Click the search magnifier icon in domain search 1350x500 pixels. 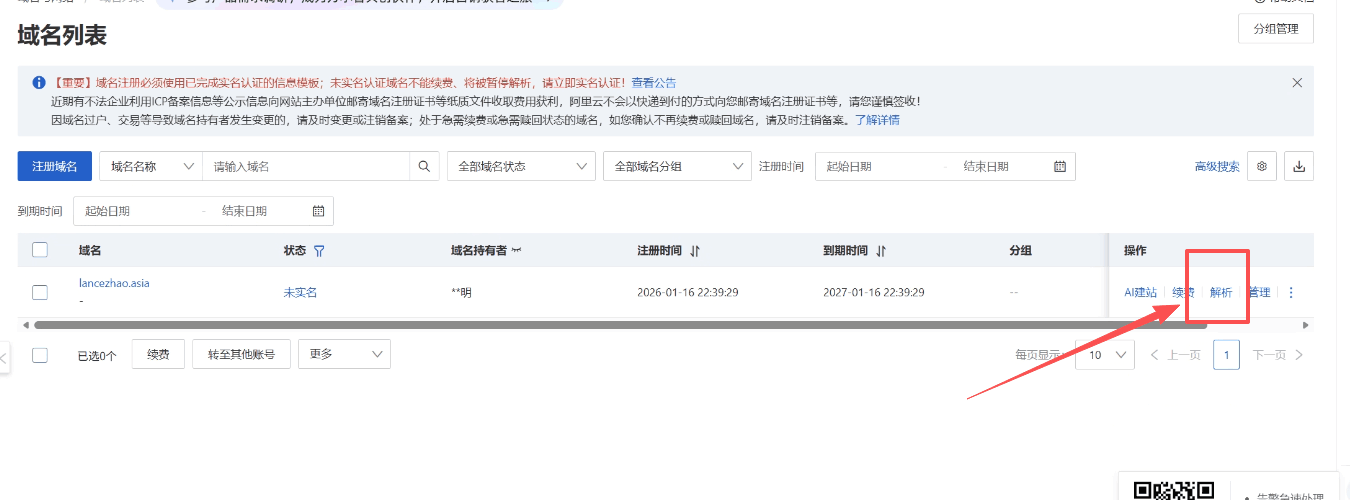[424, 166]
